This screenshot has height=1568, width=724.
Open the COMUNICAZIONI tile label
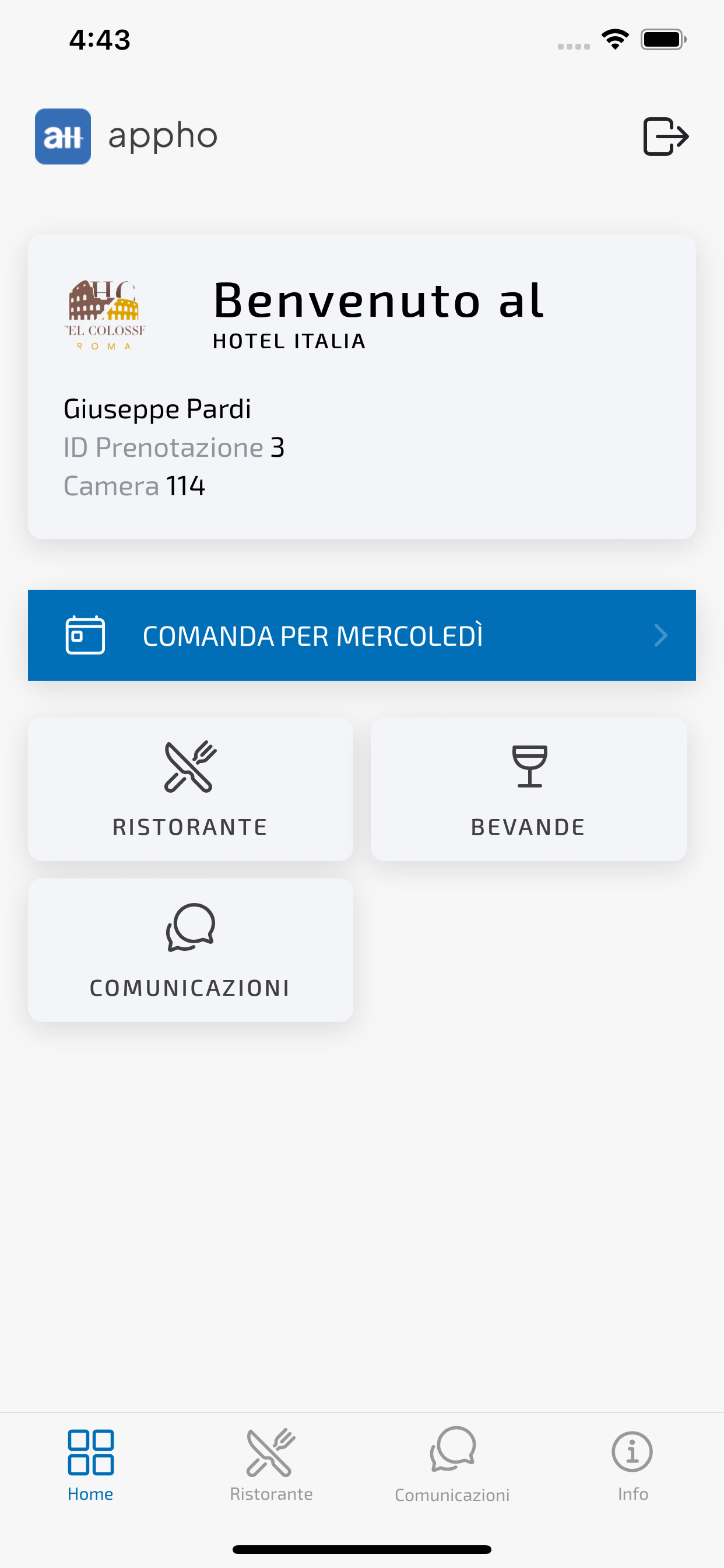(x=191, y=988)
